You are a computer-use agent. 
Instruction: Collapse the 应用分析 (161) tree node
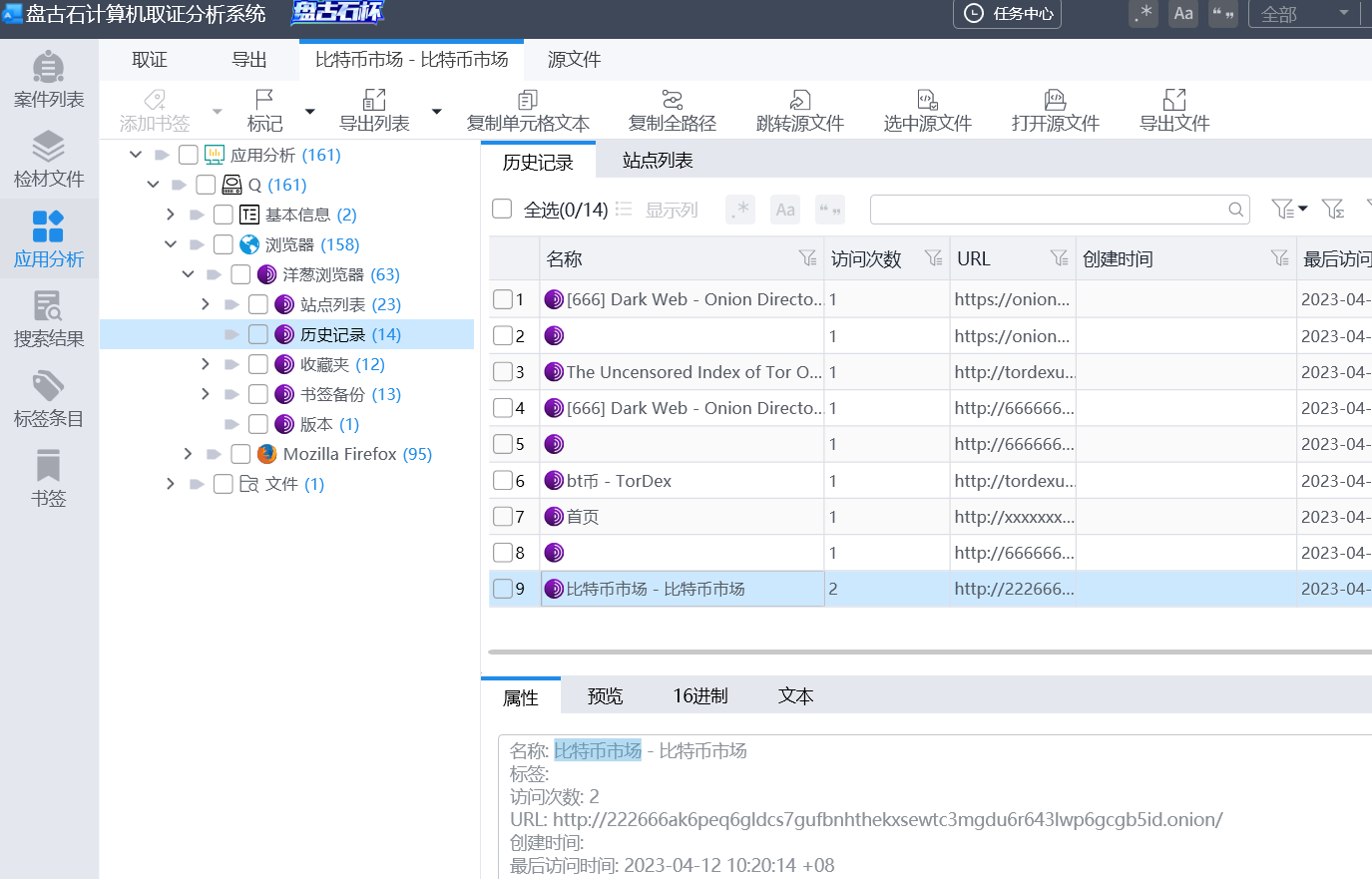click(x=136, y=155)
